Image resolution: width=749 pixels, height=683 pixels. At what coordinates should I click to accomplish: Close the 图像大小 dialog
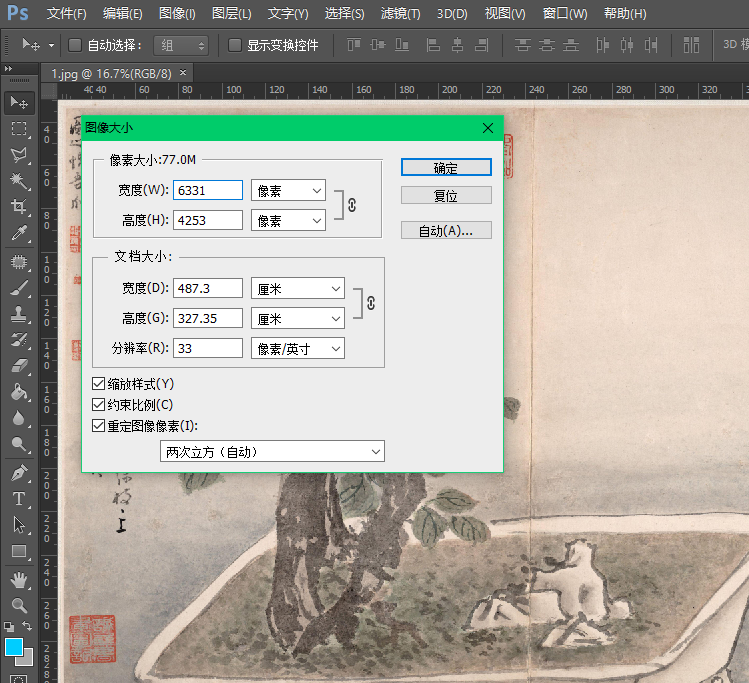coord(488,128)
